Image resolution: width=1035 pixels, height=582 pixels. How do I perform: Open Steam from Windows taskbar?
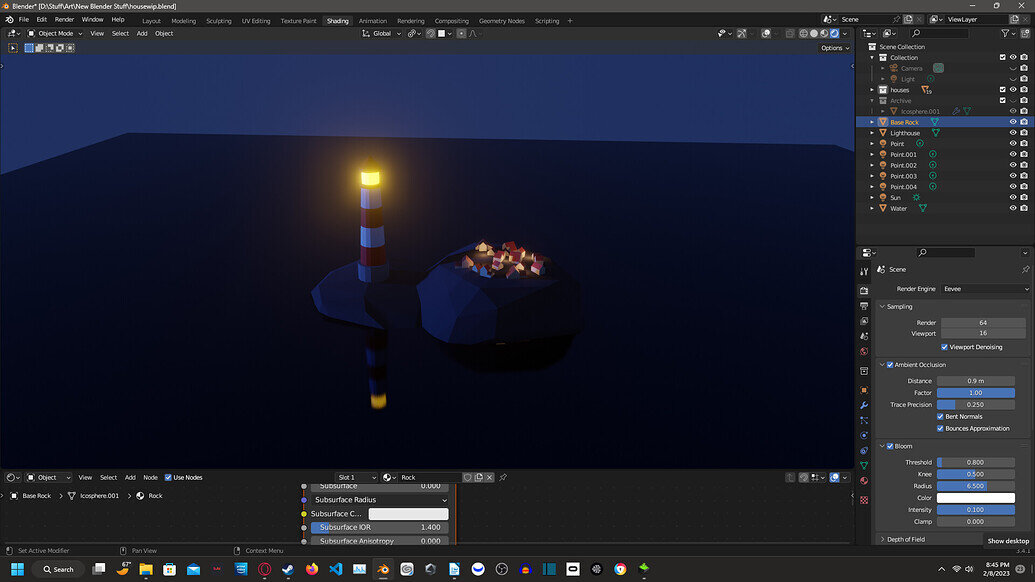coord(288,569)
